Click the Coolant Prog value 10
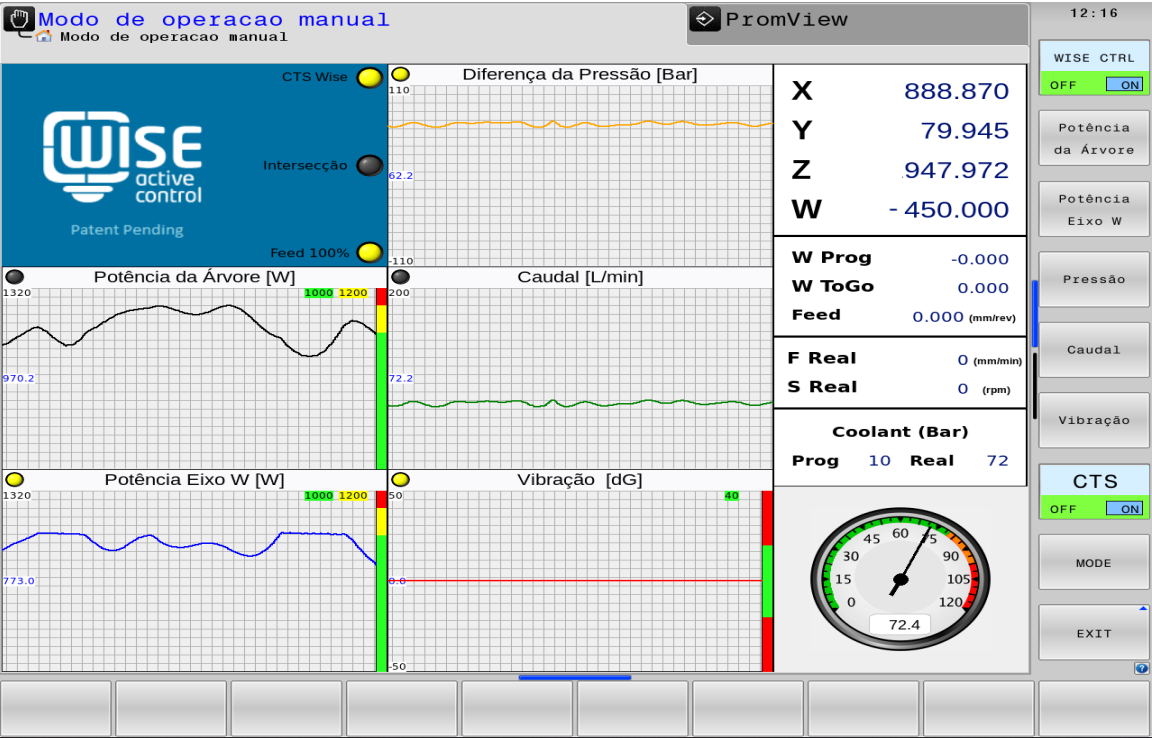 [x=879, y=461]
